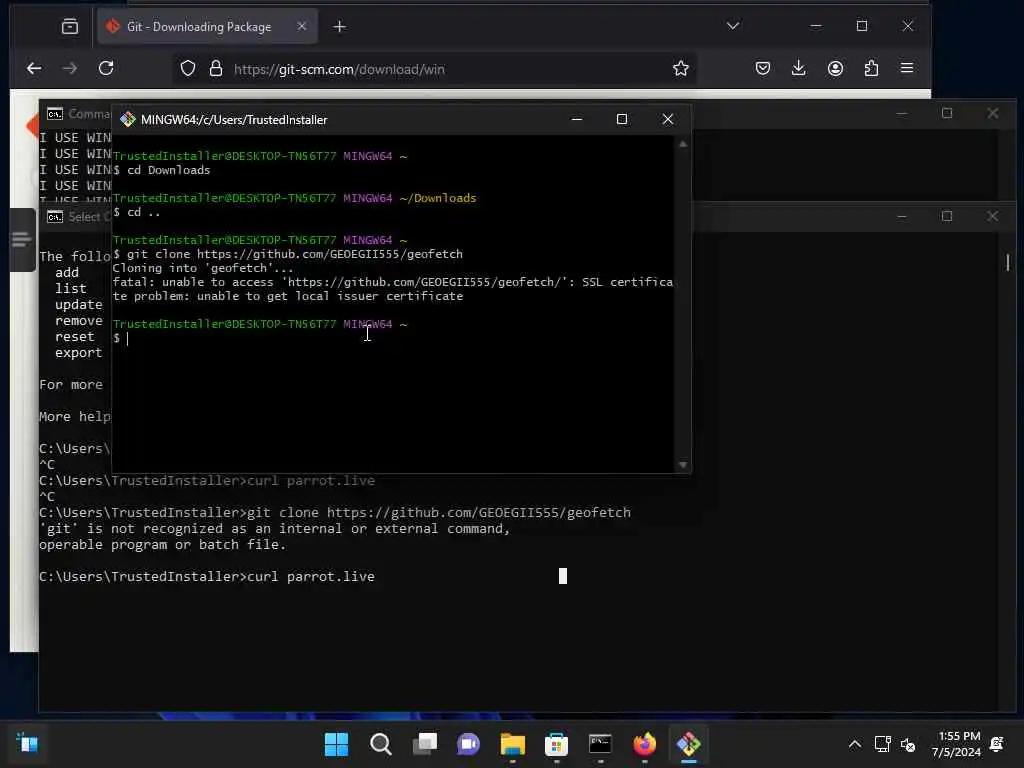Maximize the back Command Prompt window

947,114
